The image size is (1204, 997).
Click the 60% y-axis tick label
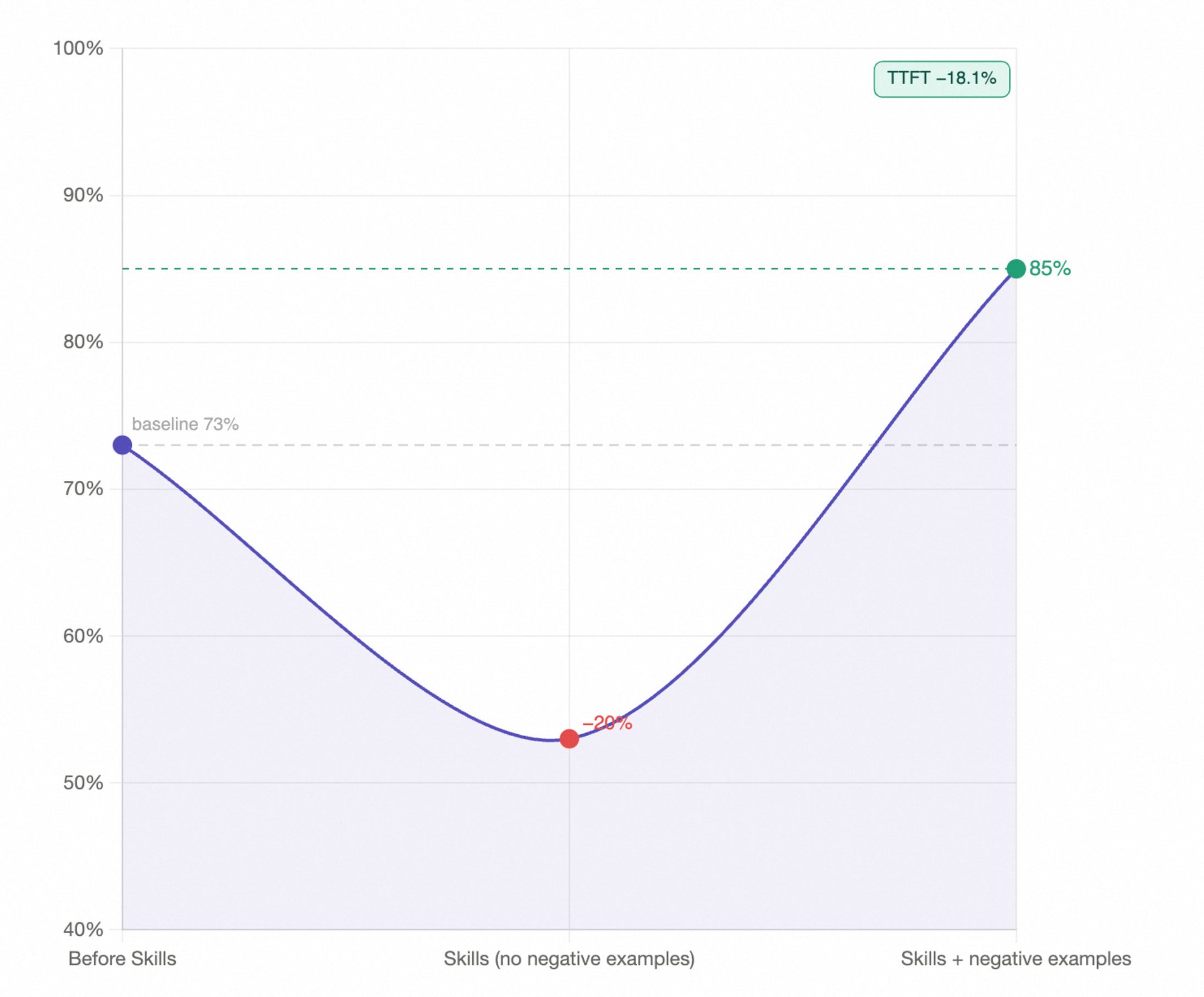(x=83, y=635)
